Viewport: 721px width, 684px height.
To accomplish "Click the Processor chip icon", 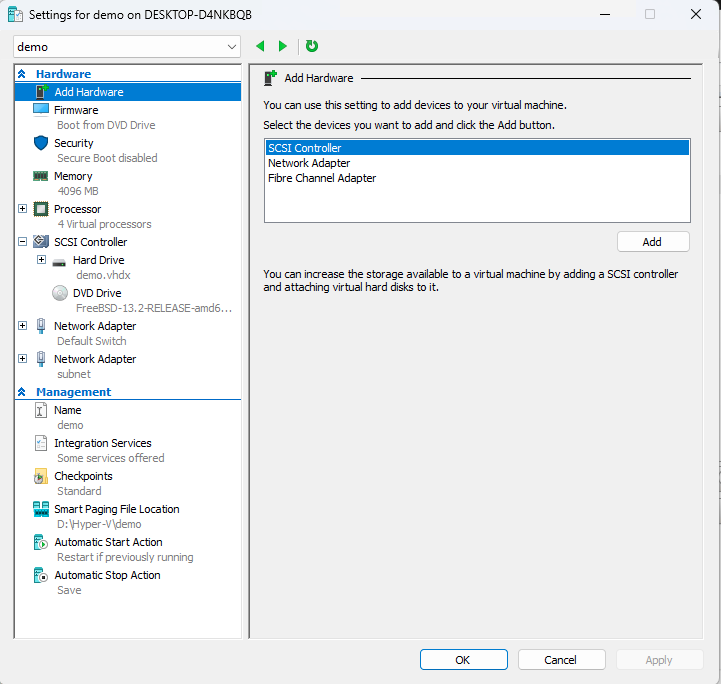I will 41,209.
